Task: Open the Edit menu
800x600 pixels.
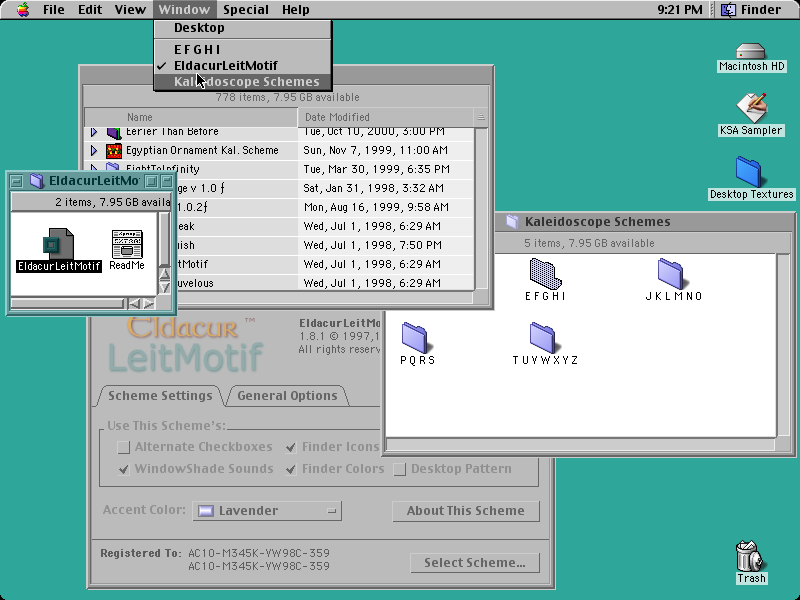Action: 90,10
